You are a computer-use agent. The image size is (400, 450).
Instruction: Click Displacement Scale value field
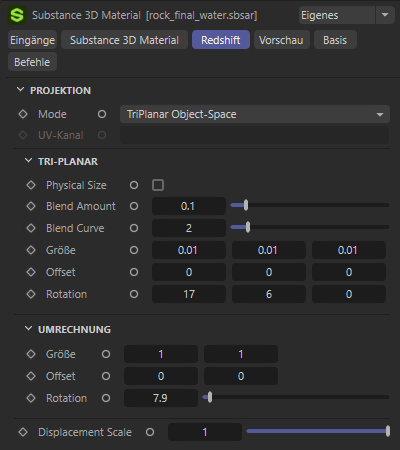point(205,432)
